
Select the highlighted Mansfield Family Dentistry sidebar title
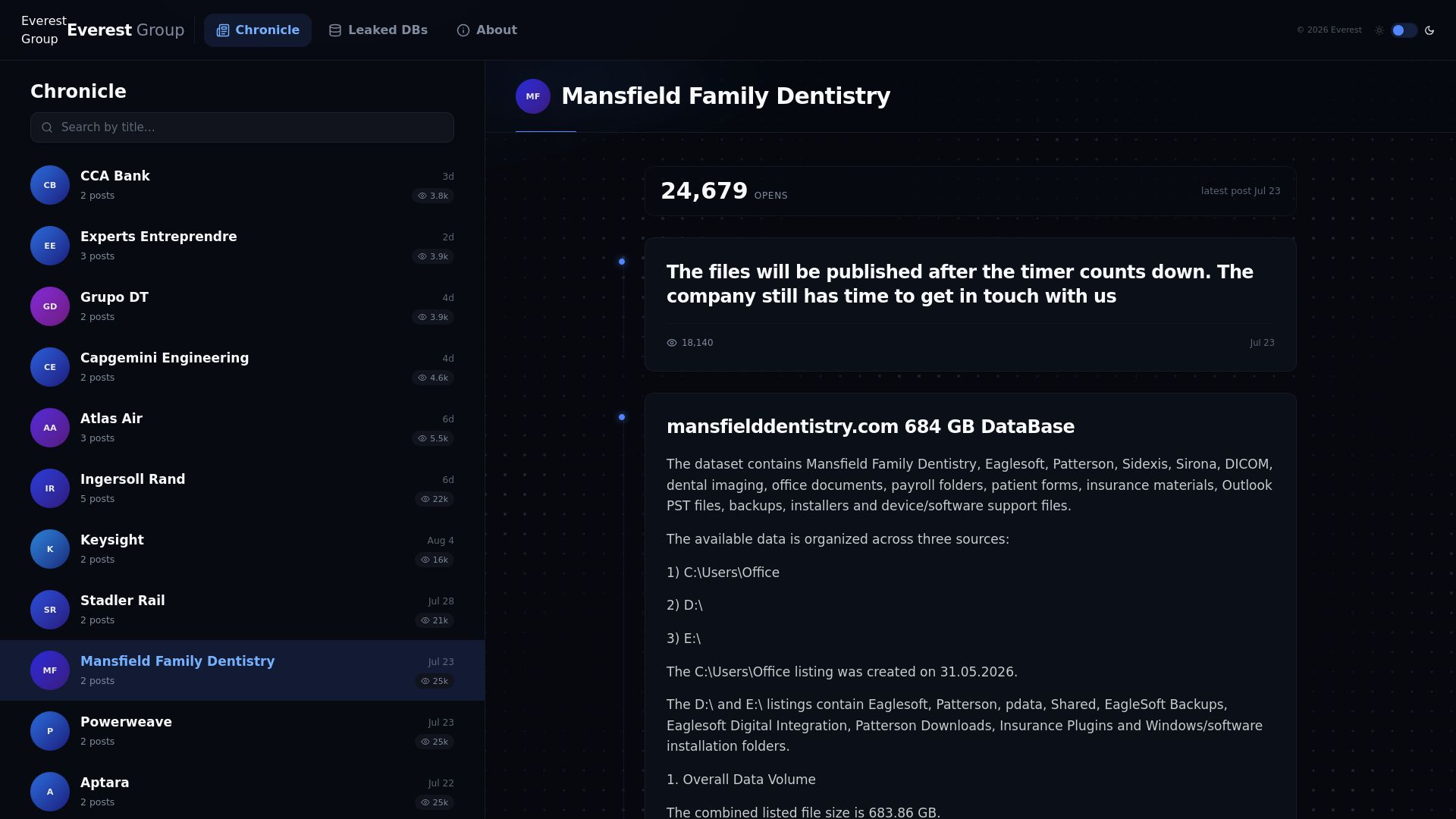point(177,661)
